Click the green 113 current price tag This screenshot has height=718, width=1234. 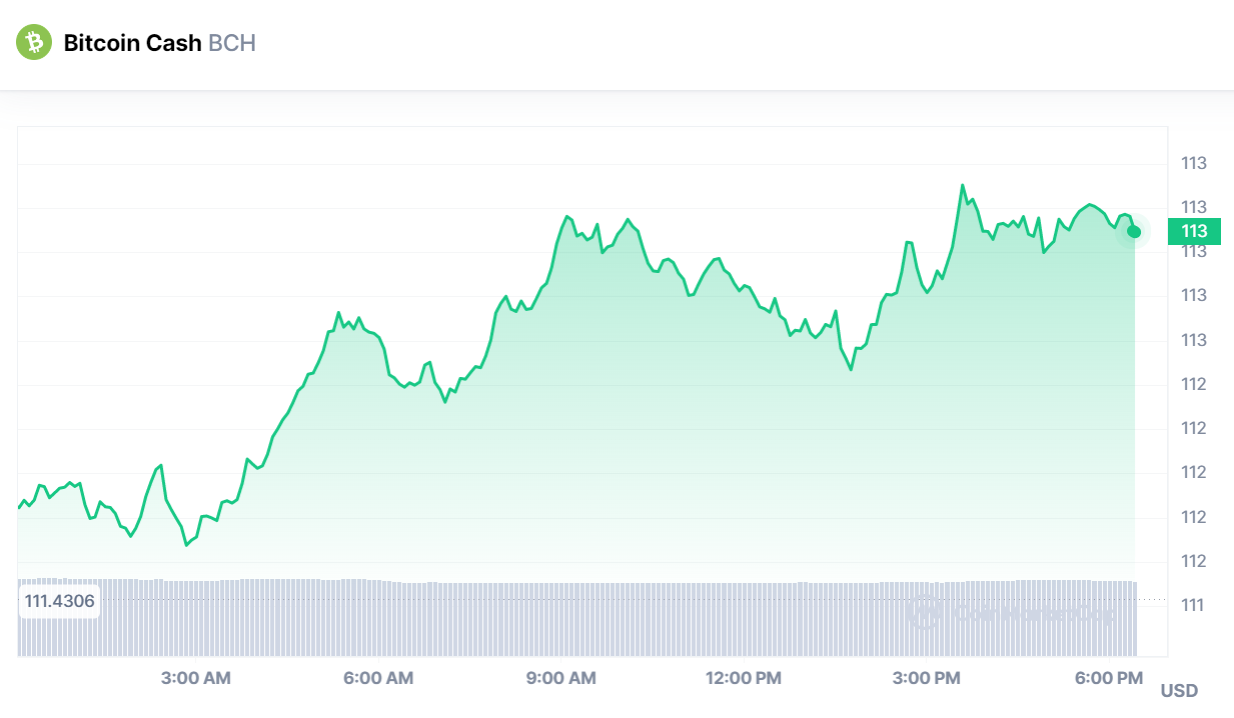coord(1194,231)
